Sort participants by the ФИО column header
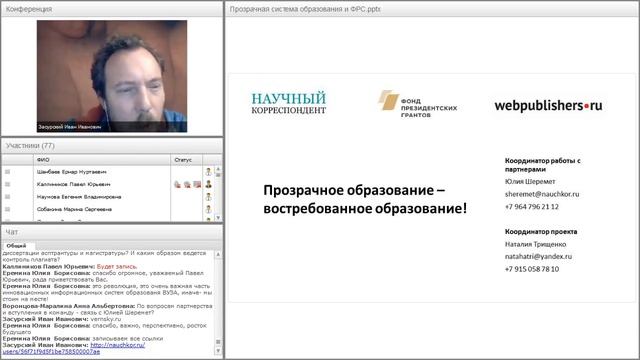The height and width of the screenshot is (360, 640). (x=102, y=160)
